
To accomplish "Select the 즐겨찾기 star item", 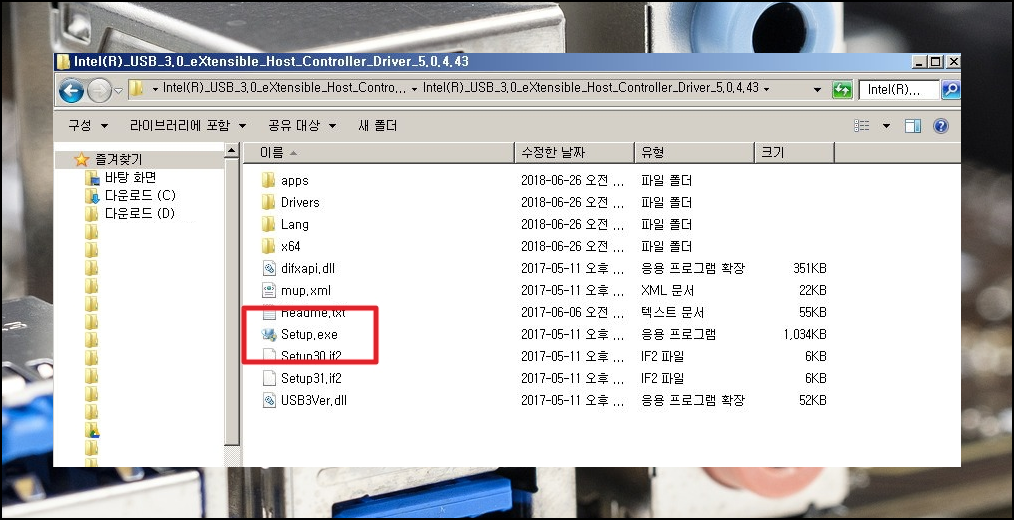I will (x=81, y=159).
